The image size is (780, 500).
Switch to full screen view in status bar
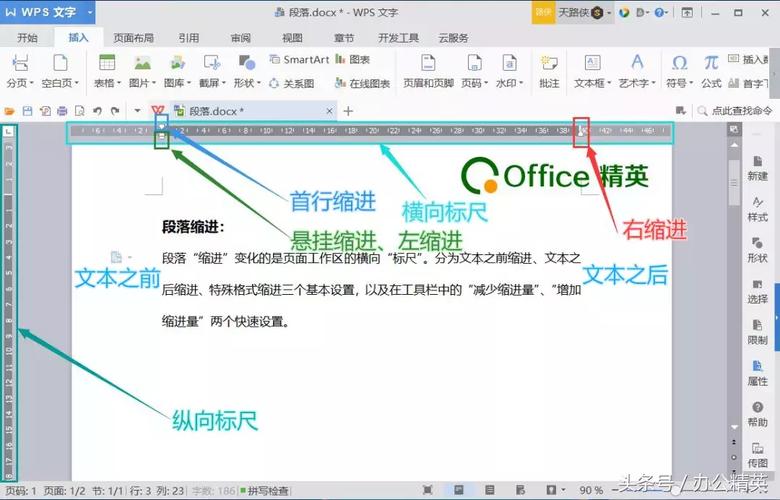(x=427, y=490)
